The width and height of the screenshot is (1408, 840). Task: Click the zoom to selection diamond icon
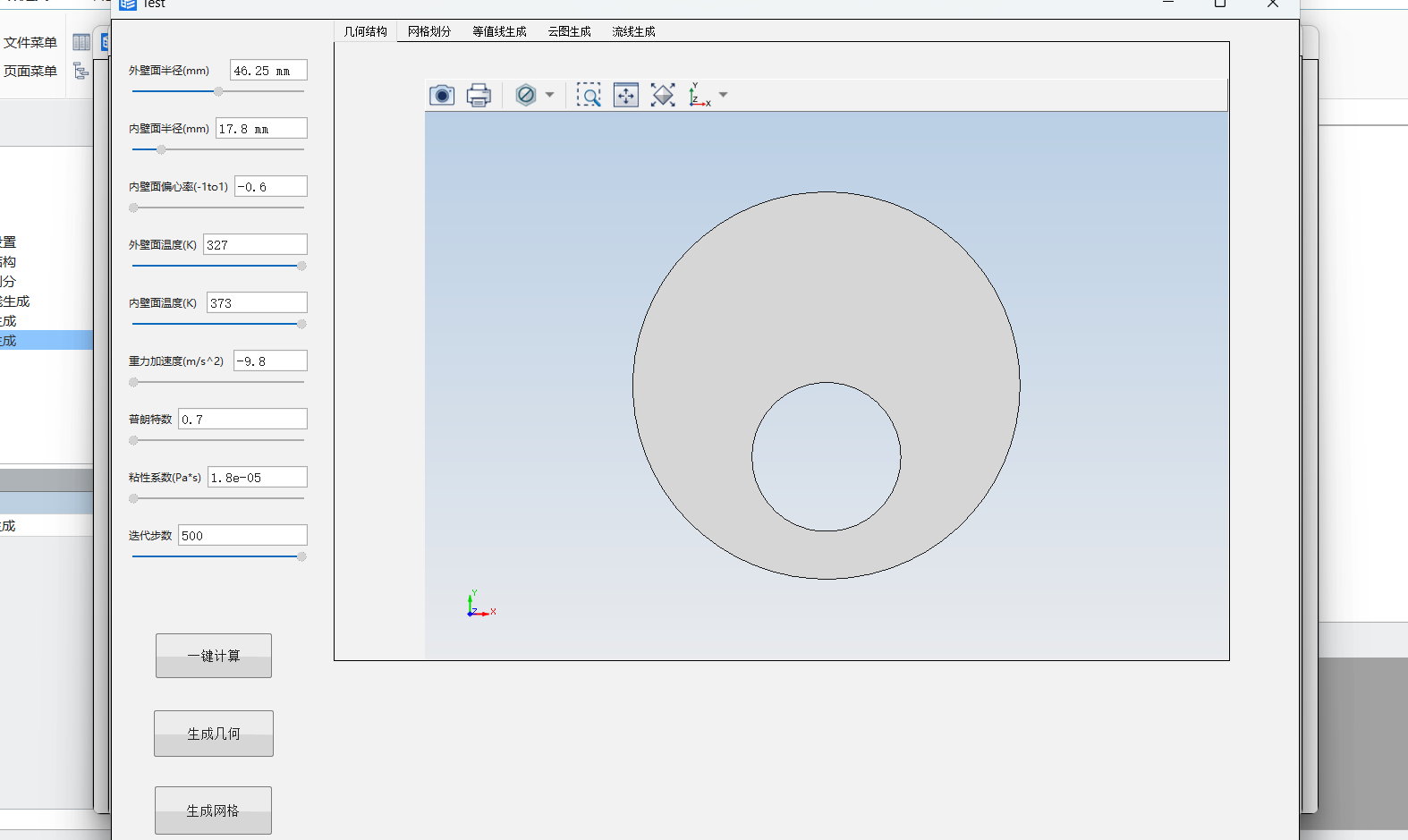[x=663, y=95]
